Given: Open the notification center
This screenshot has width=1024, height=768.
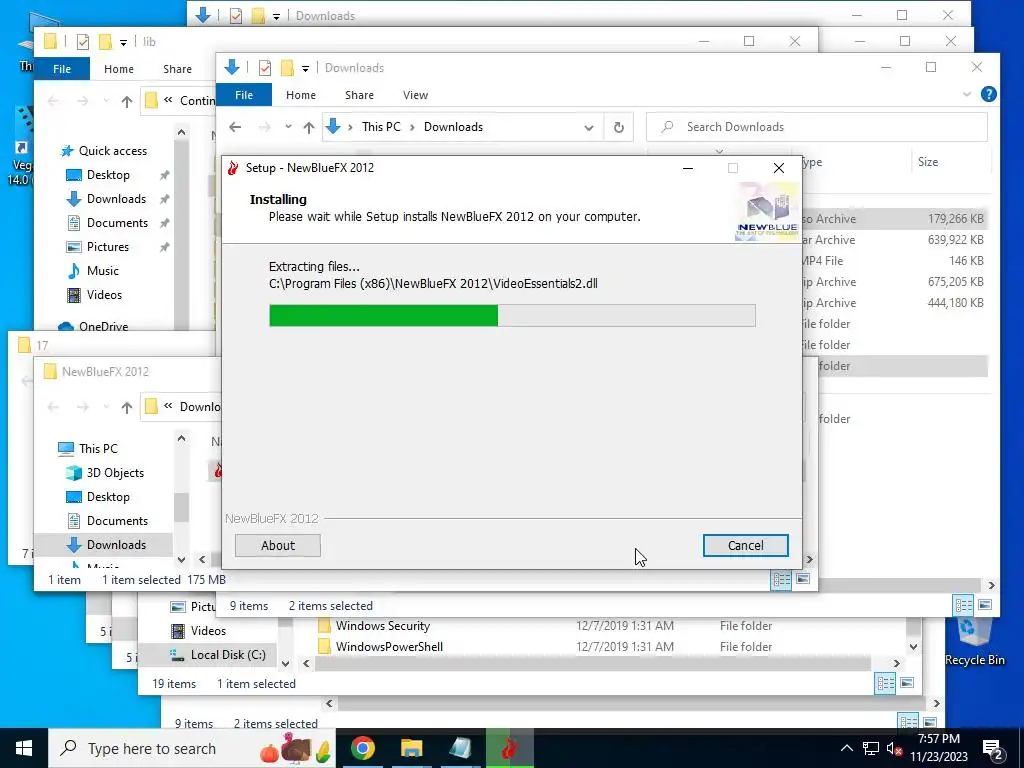Looking at the screenshot, I should [993, 749].
